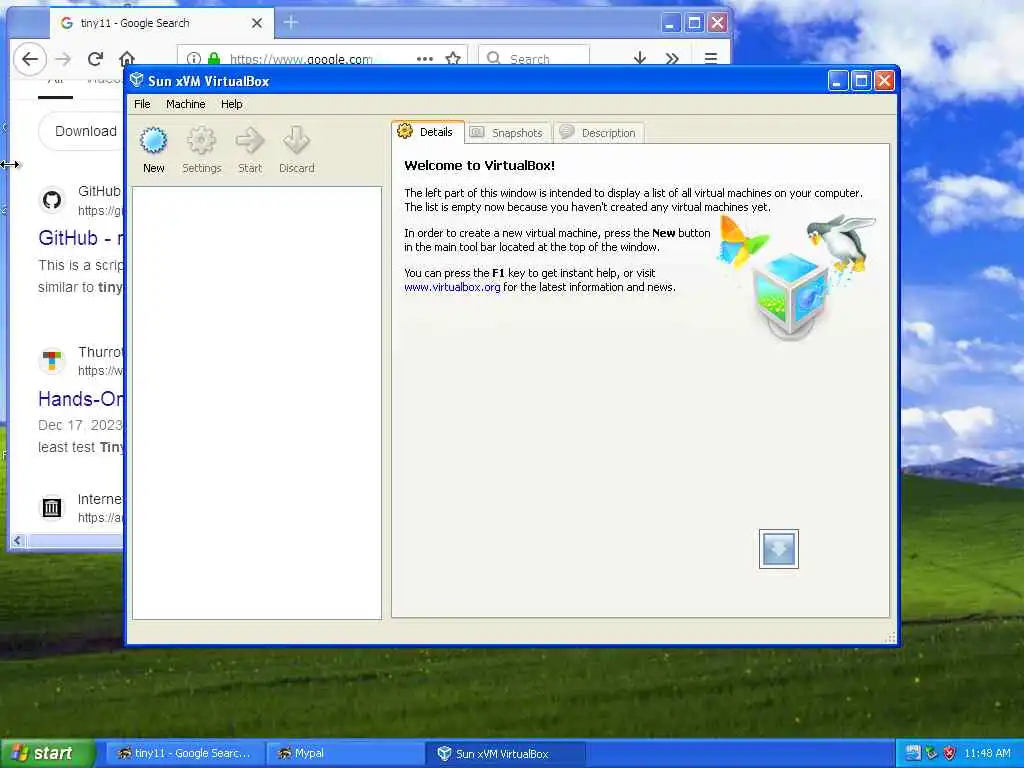Expand the browser toolbar overflow chevrons

tap(672, 59)
